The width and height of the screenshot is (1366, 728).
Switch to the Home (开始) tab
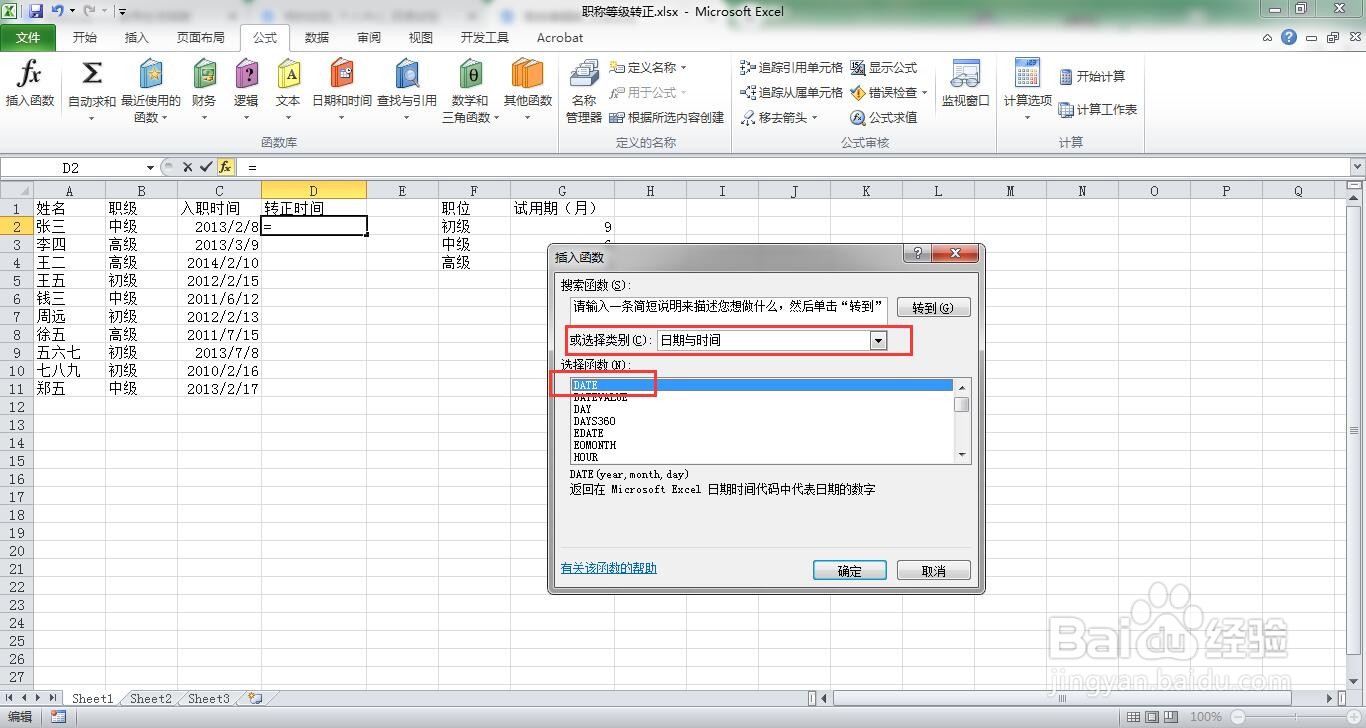[x=85, y=37]
